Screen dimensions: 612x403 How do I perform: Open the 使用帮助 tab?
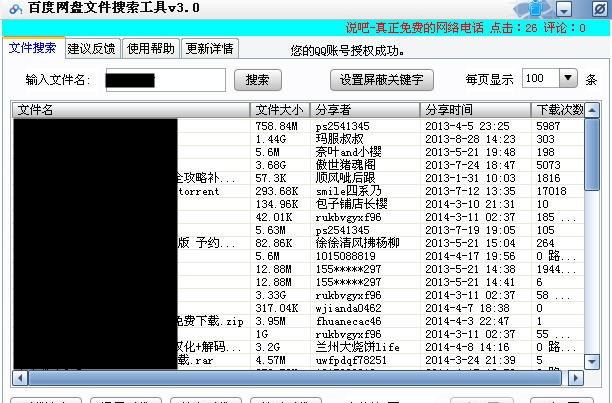coord(150,49)
